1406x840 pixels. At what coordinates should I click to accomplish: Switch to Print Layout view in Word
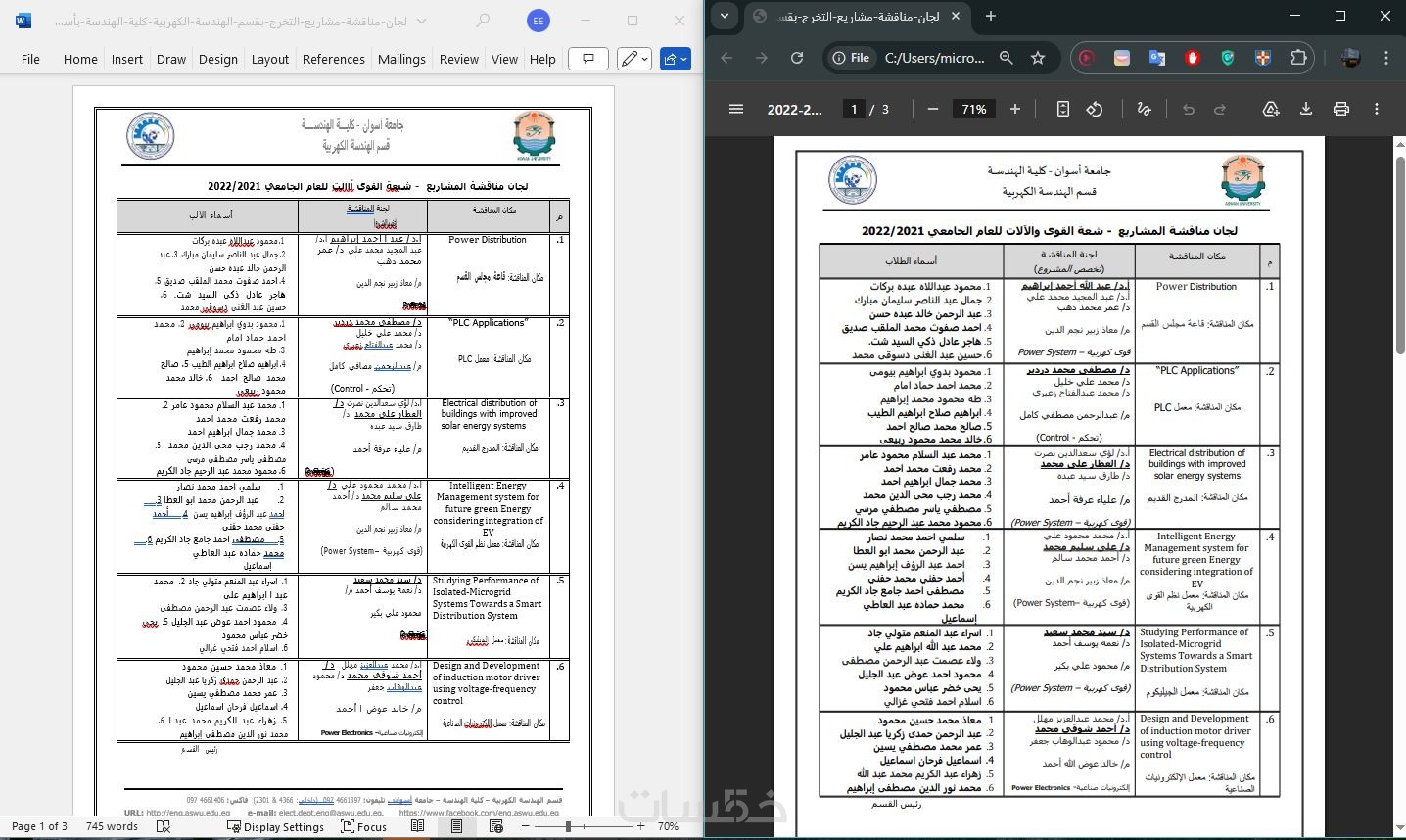tap(456, 826)
